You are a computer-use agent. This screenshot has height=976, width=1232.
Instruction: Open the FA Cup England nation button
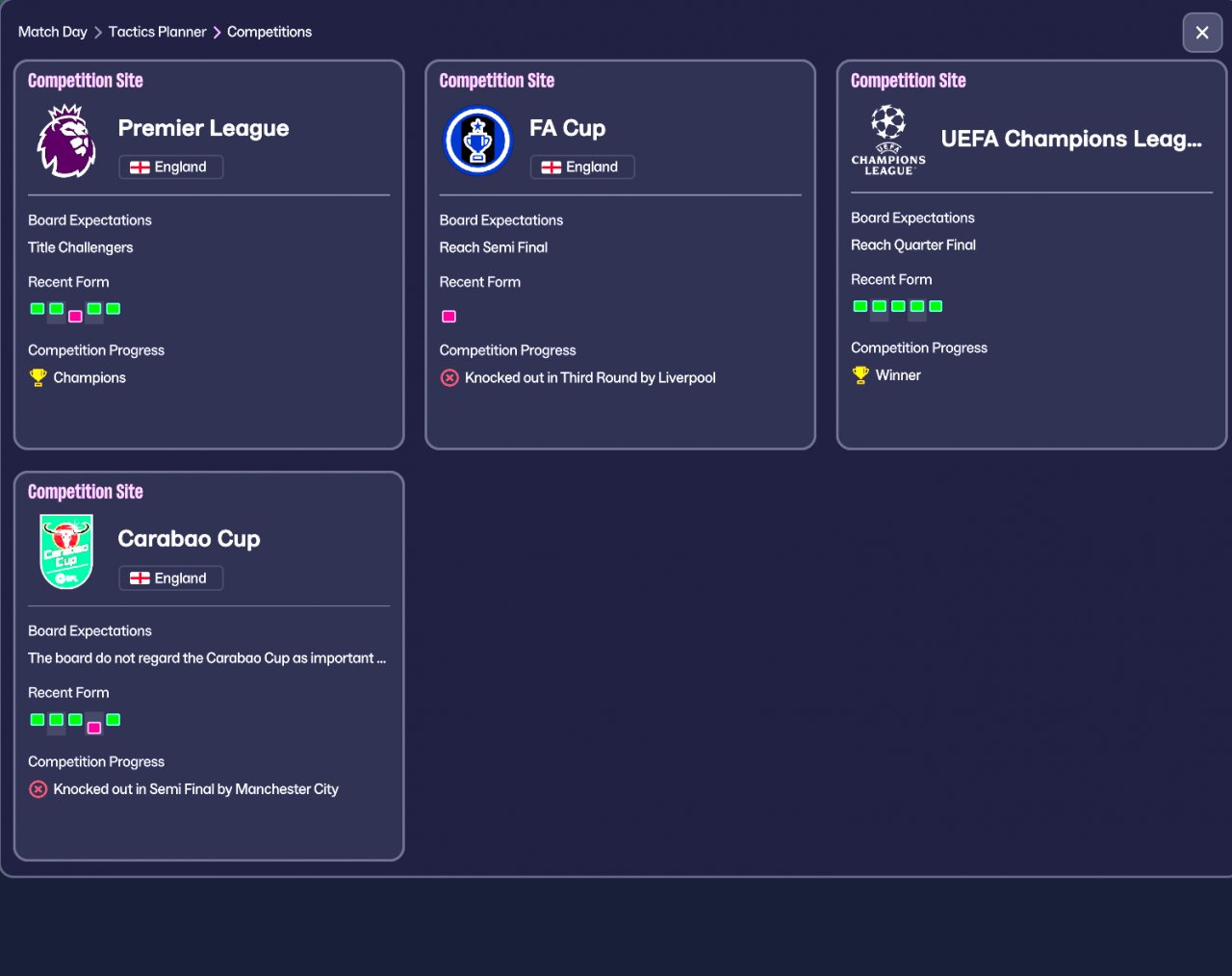coord(582,167)
